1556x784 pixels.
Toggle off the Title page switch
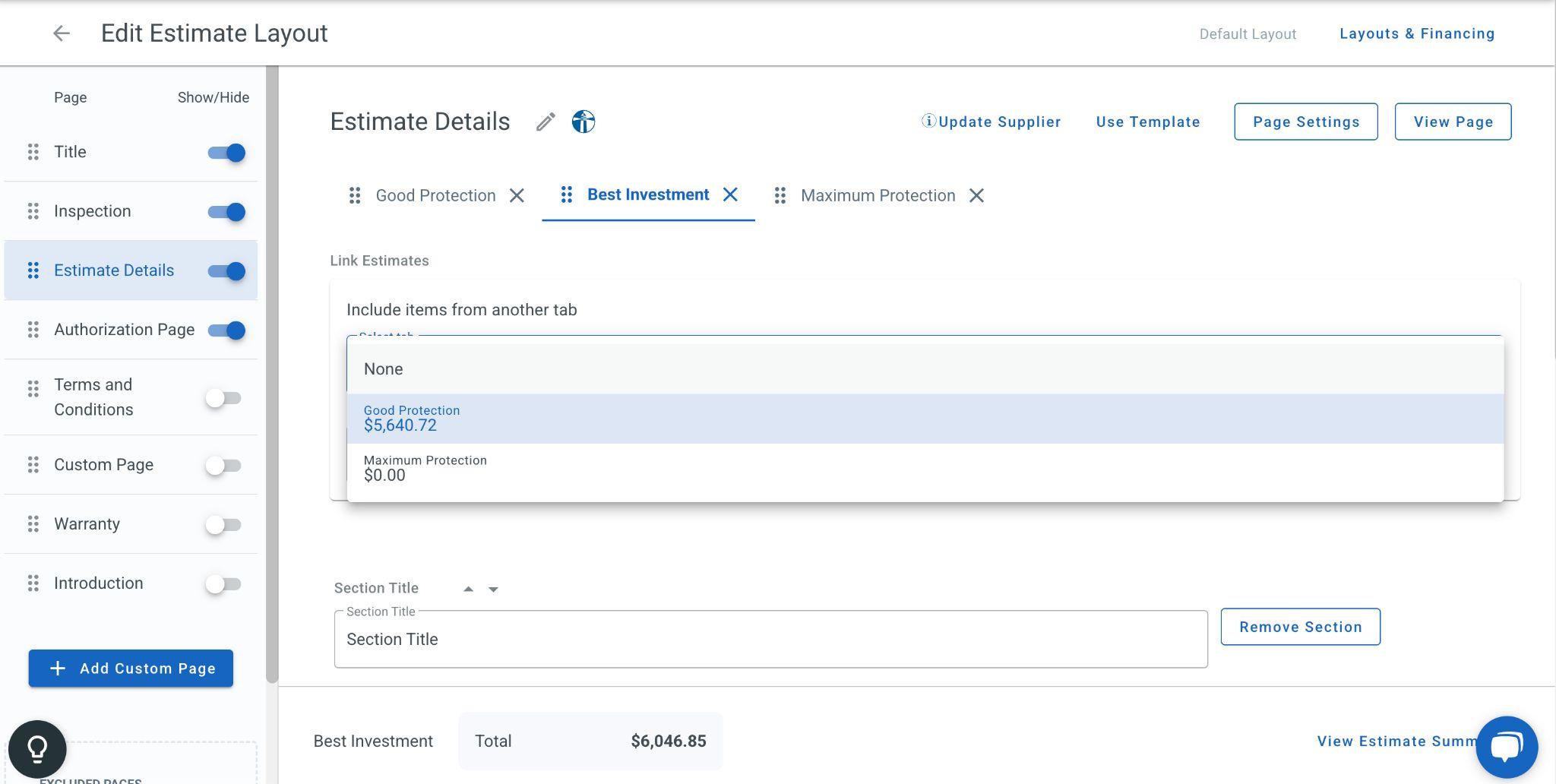point(226,153)
